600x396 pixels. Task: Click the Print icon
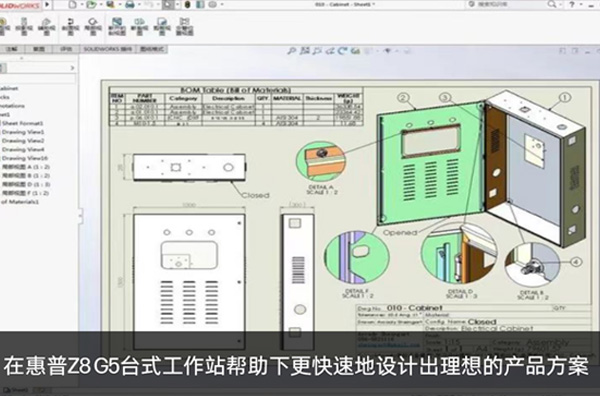(130, 5)
